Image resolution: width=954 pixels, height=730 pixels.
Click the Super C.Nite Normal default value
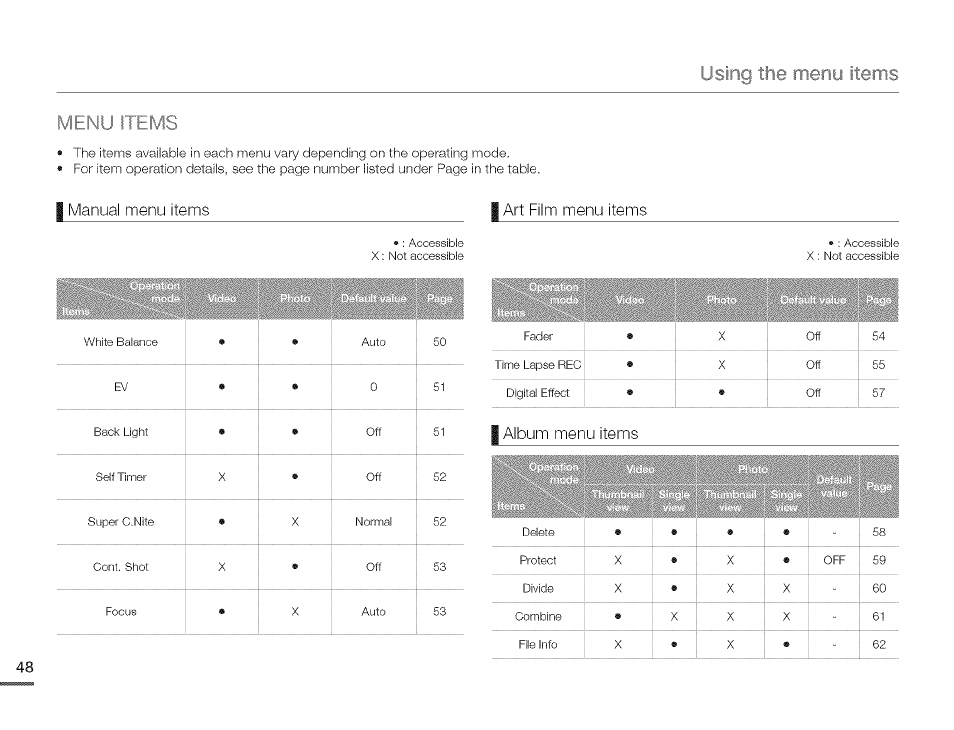[373, 522]
